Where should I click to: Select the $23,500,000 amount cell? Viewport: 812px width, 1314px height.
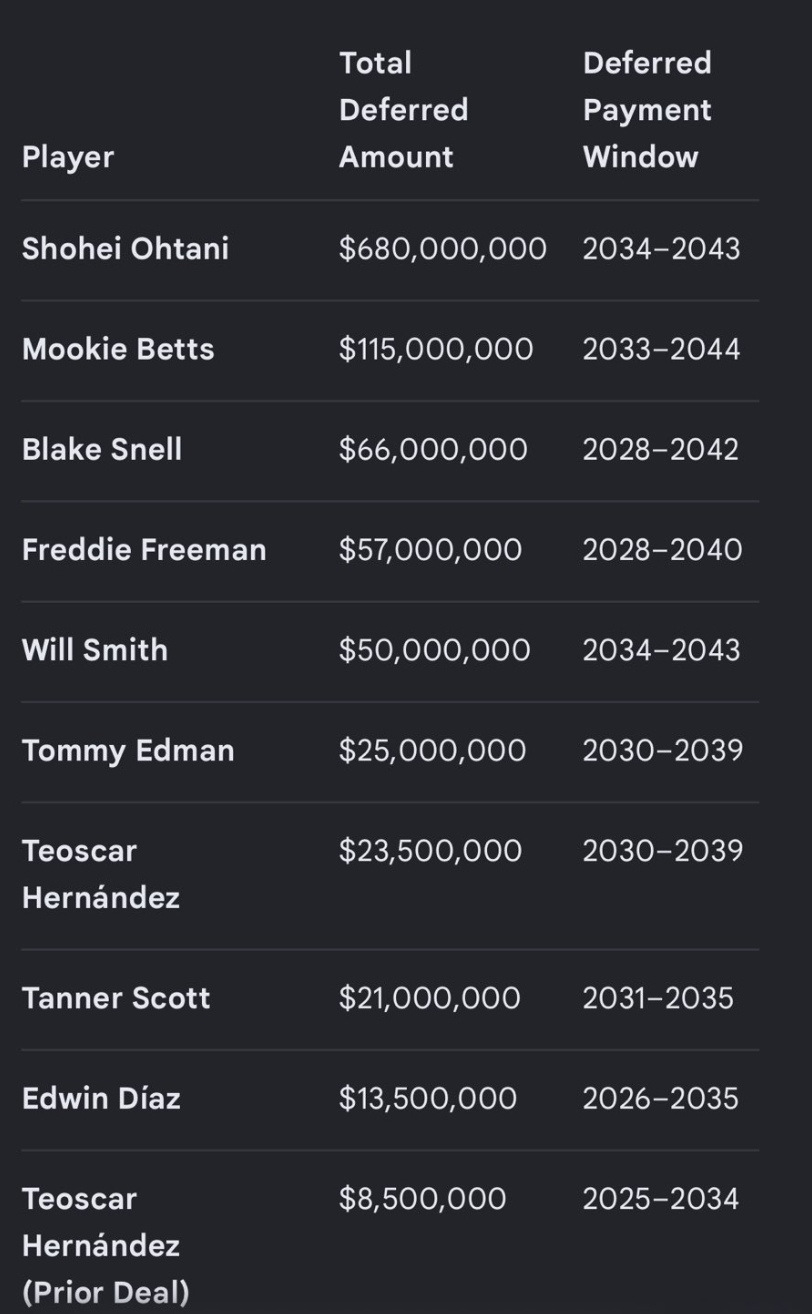coord(430,851)
